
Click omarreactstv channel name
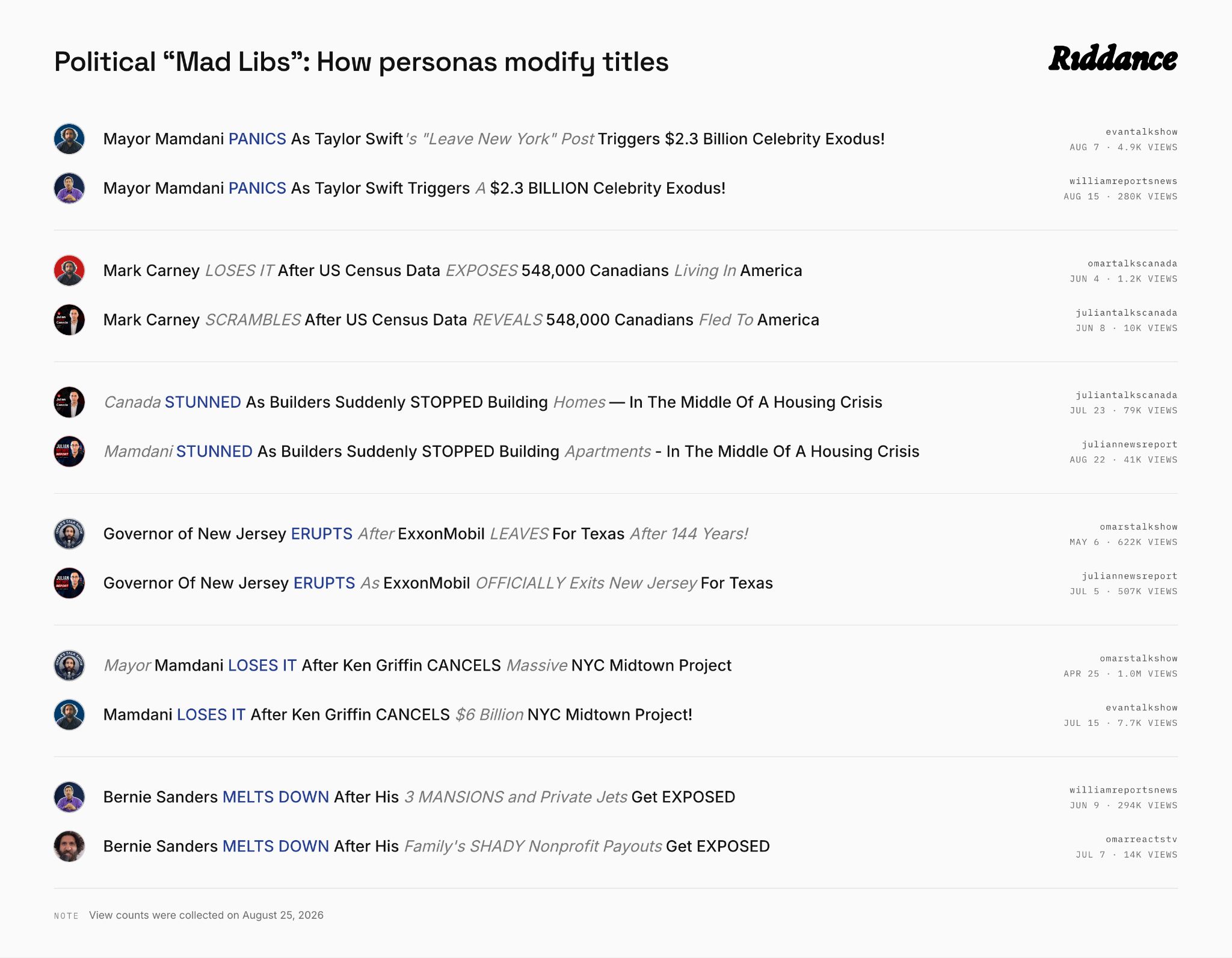tap(1141, 839)
